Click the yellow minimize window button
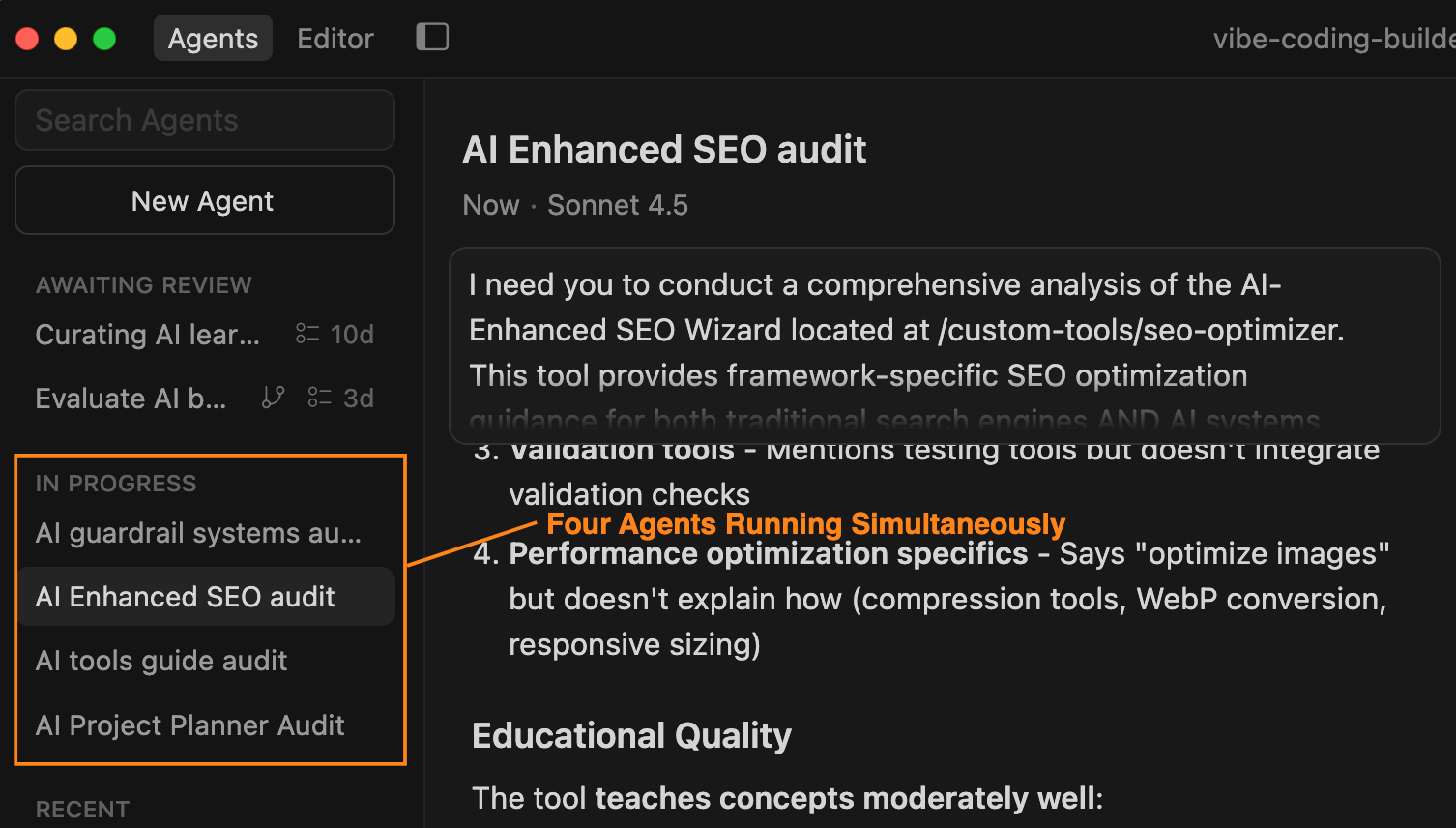Screen dimensions: 1456x828 66,39
